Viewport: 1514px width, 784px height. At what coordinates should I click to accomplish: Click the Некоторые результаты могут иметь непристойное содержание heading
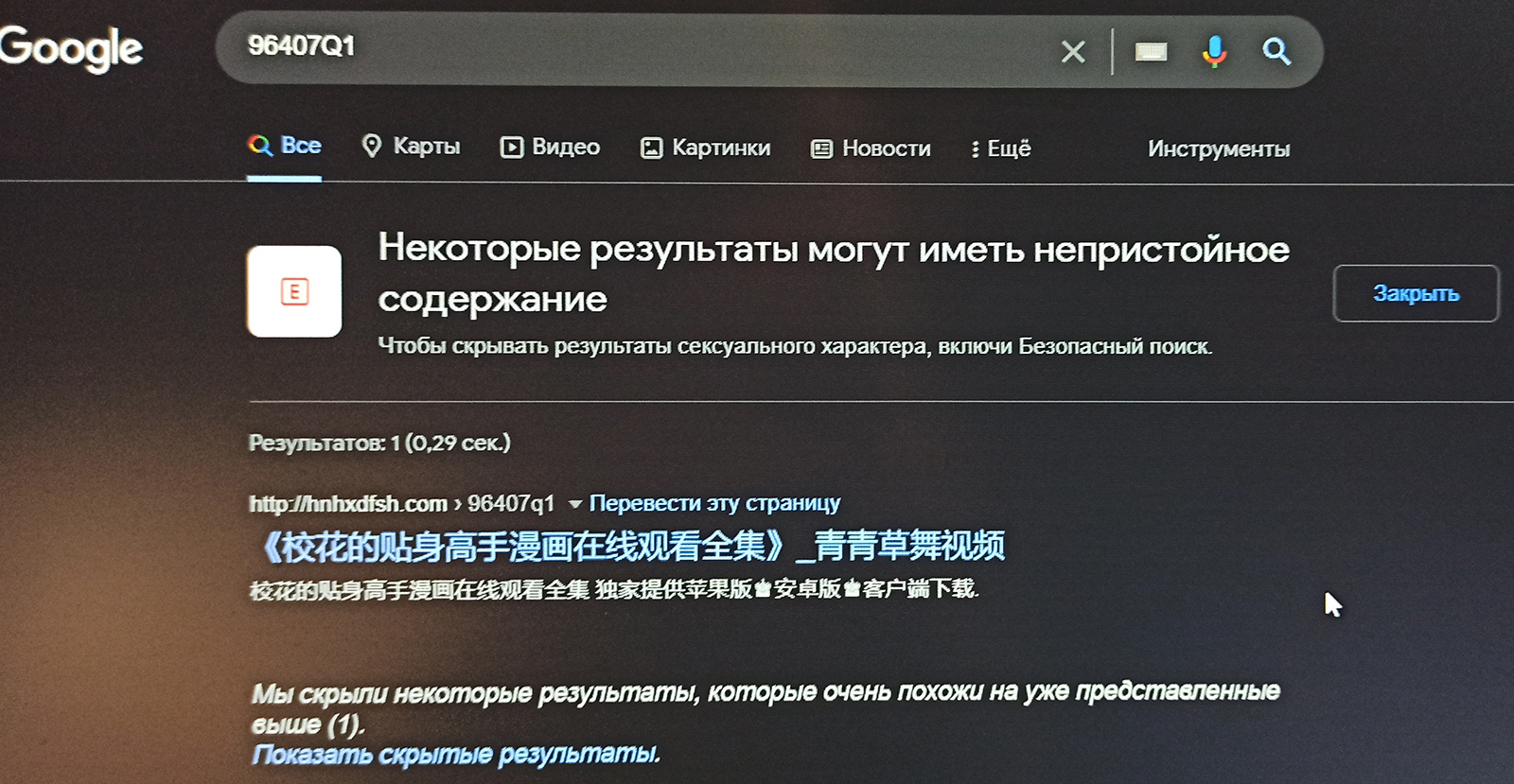coord(834,273)
